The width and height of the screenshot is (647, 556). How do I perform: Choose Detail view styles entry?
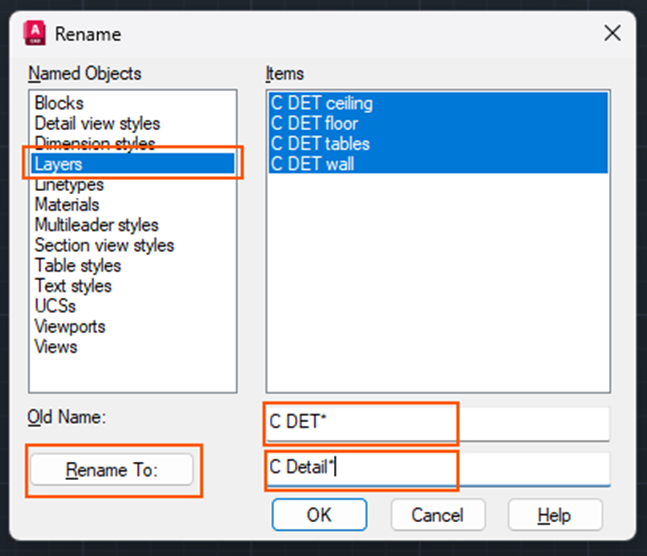click(97, 123)
